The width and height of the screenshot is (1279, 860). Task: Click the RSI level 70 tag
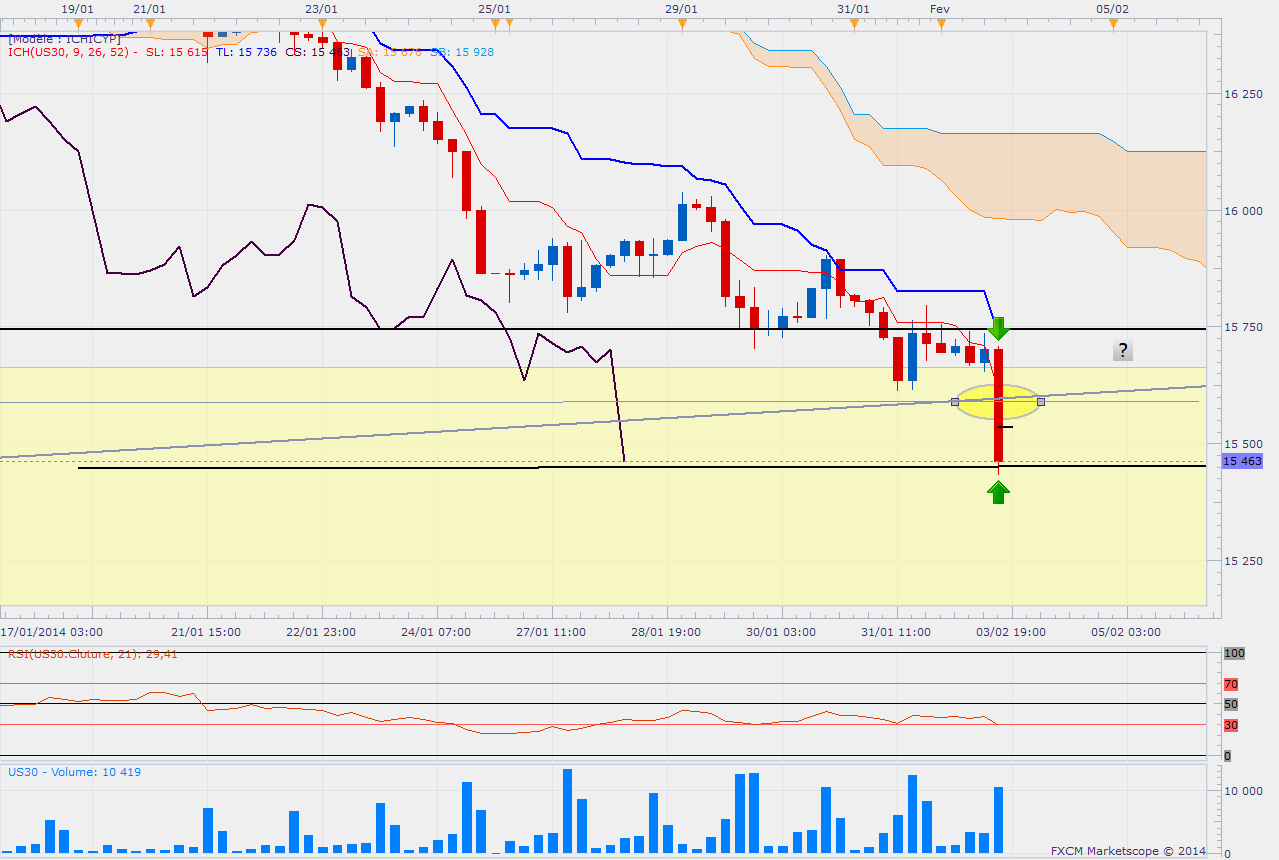coord(1231,684)
